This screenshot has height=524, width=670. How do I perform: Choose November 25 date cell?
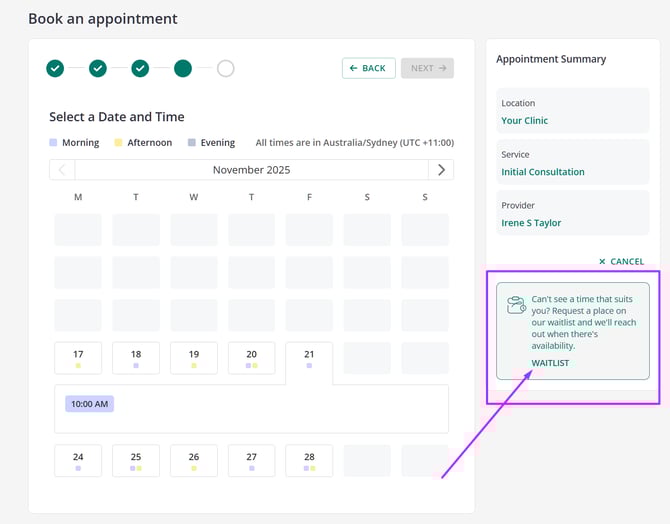(136, 461)
